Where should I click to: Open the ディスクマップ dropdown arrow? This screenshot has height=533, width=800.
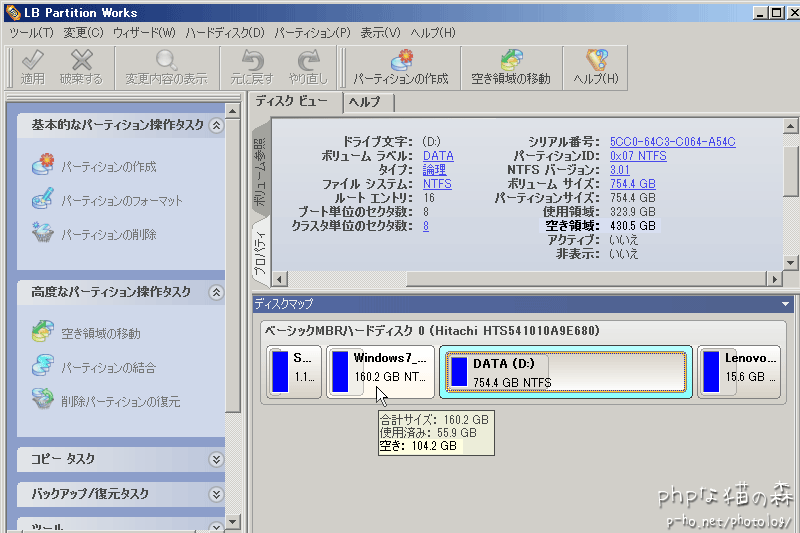tap(787, 304)
